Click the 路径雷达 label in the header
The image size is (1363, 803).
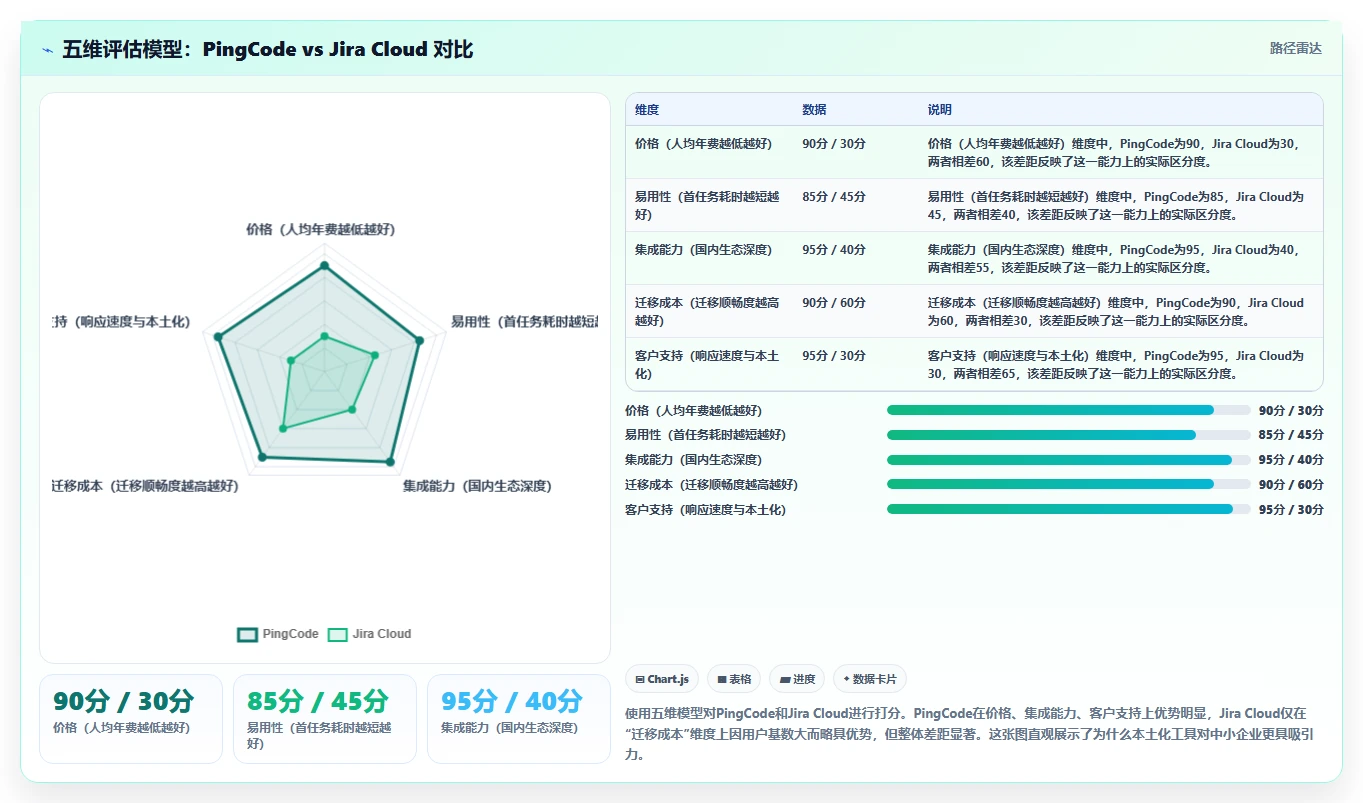pyautogui.click(x=1295, y=48)
